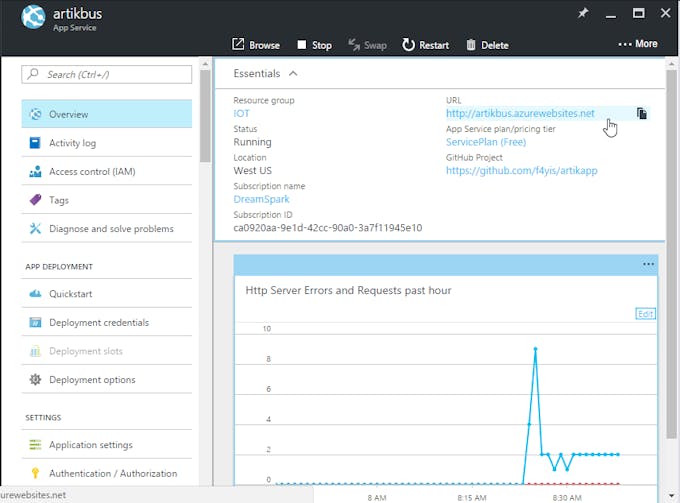This screenshot has height=503, width=680.
Task: Click the Swap arrows icon
Action: point(354,45)
